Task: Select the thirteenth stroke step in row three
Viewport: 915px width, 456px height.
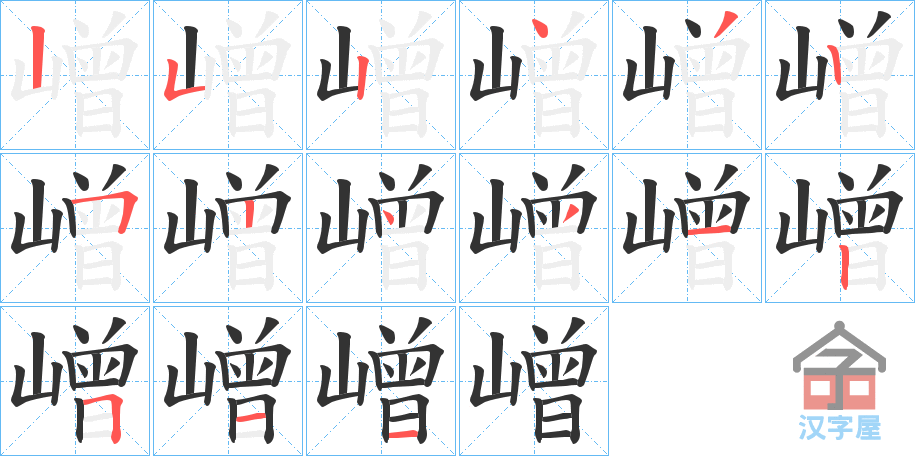Action: coord(75,381)
